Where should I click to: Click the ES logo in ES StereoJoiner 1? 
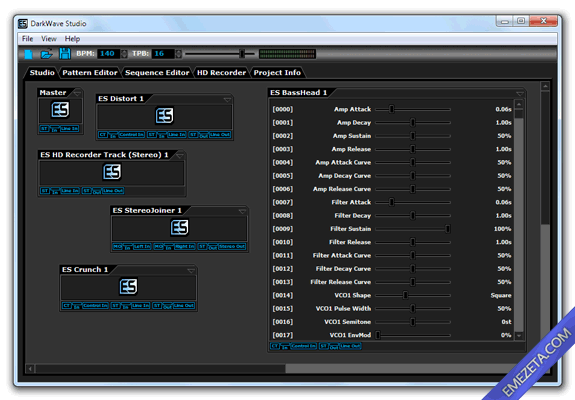179,227
